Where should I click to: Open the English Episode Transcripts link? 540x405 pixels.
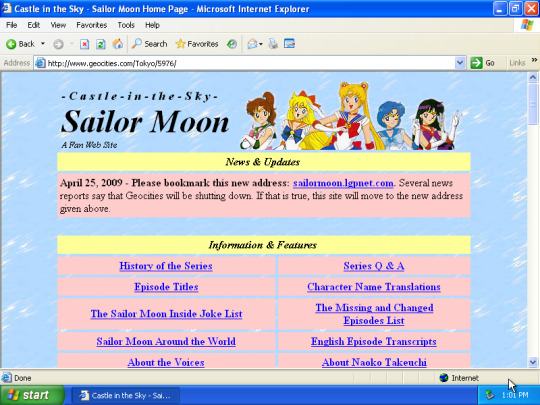point(374,341)
